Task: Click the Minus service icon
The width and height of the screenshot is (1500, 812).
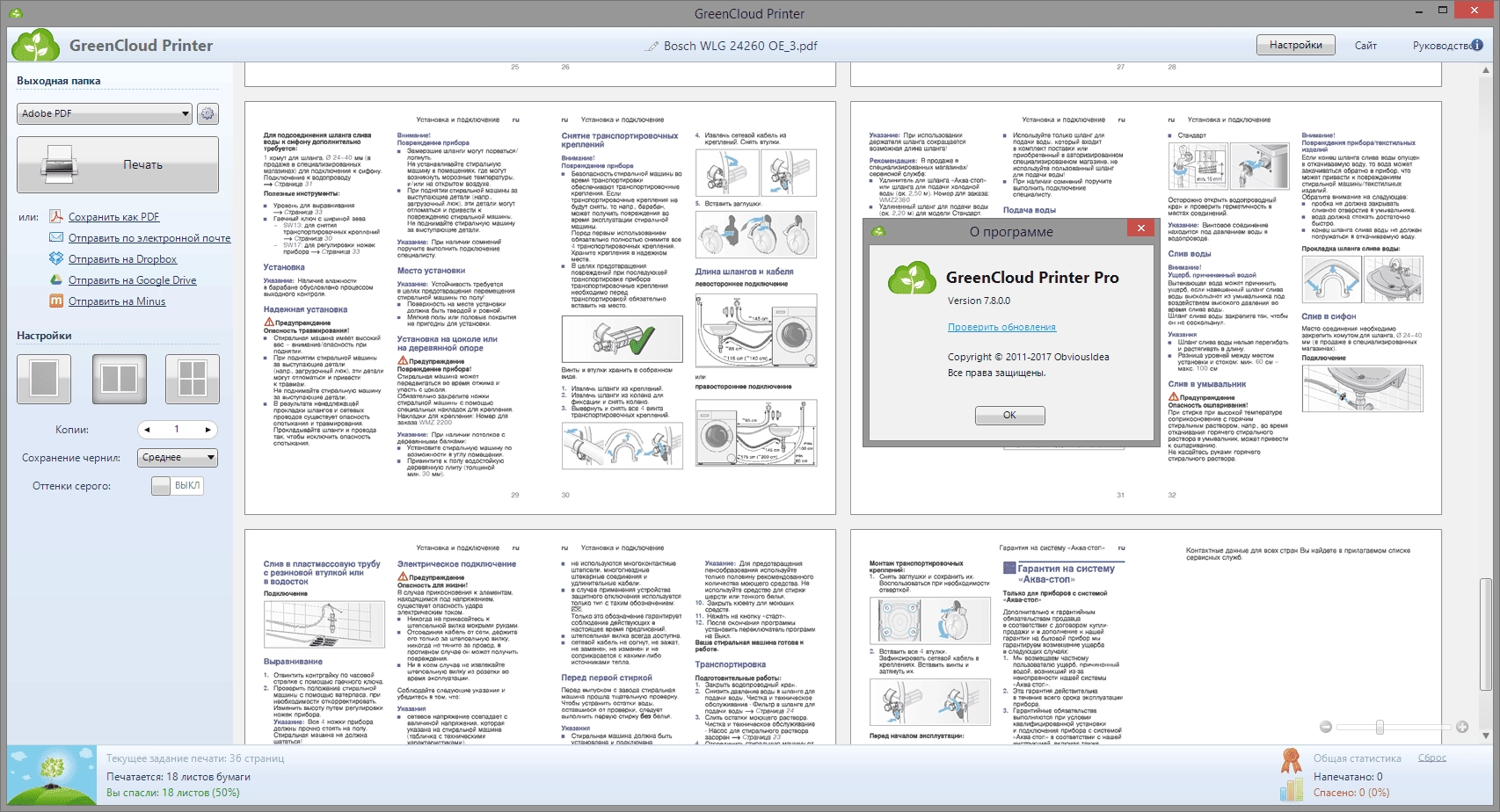Action: [x=56, y=301]
